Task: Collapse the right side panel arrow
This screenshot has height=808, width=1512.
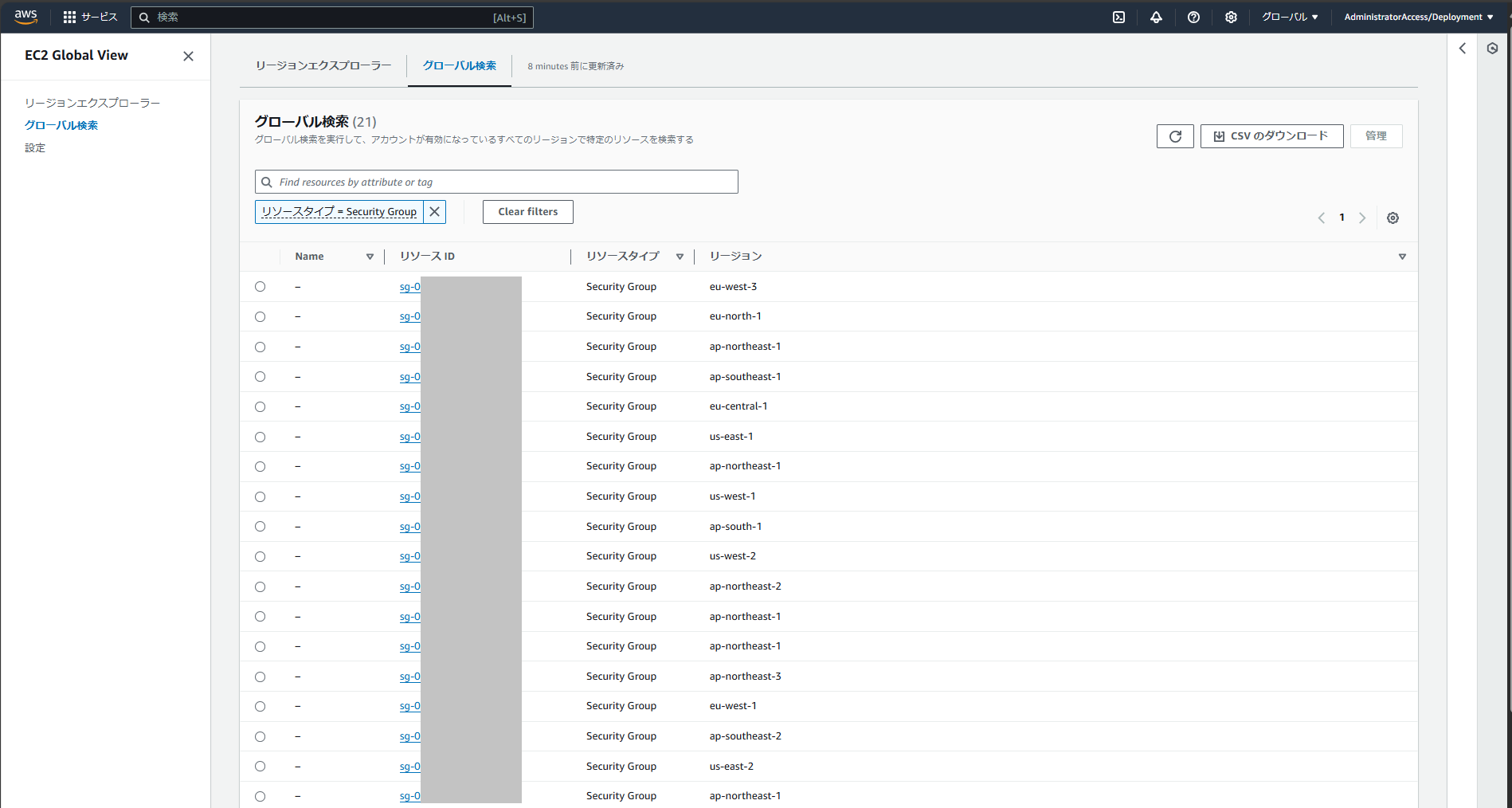Action: 1463,49
